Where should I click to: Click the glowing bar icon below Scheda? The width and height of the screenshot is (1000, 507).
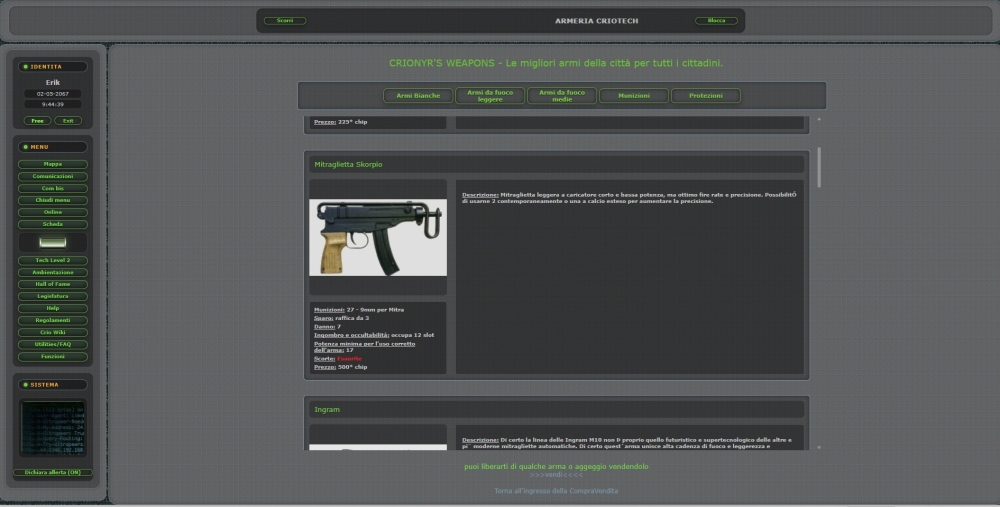(53, 242)
